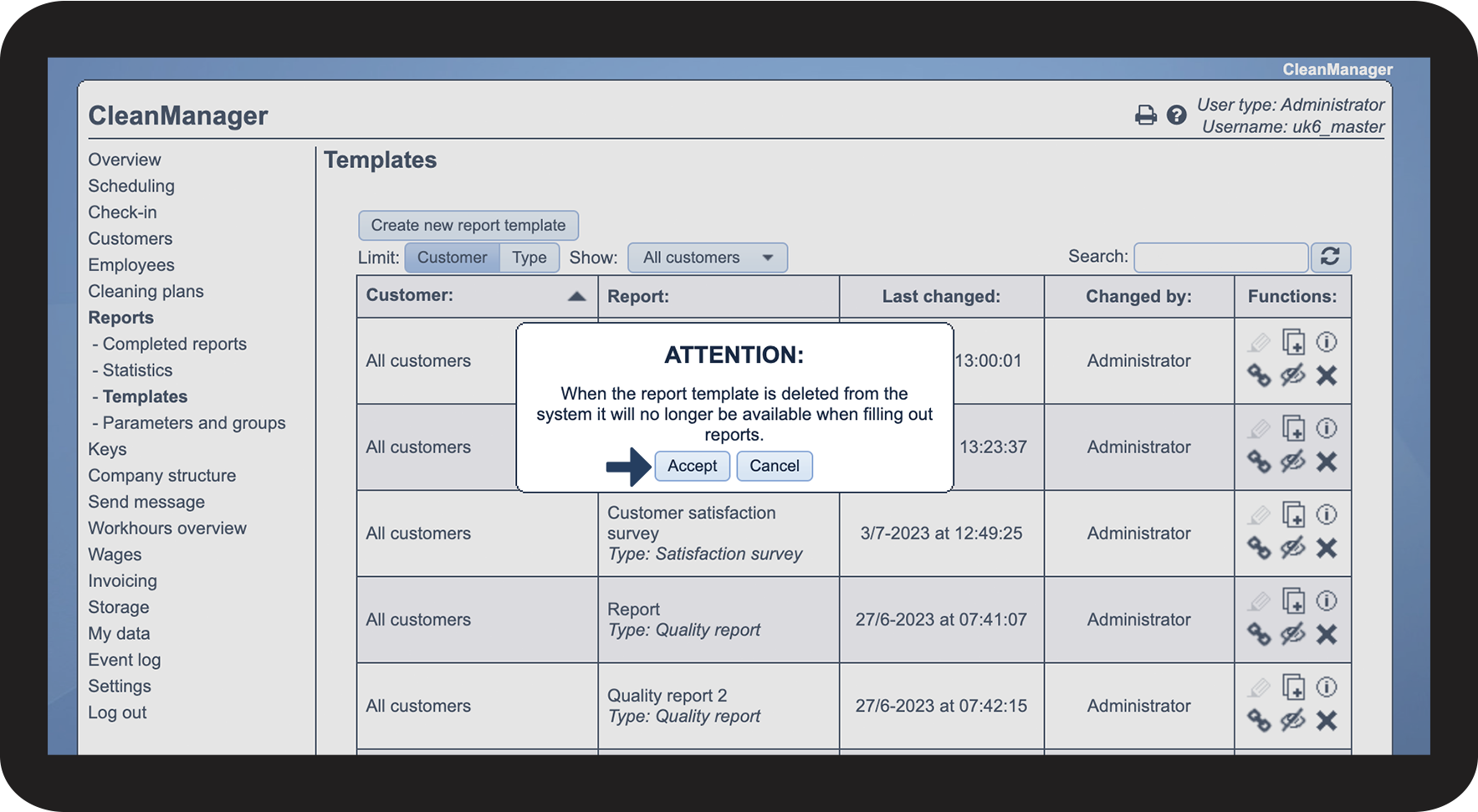Screen dimensions: 1478x812
Task: Click link icon for Report changed at 07:41:07
Action: click(1259, 635)
